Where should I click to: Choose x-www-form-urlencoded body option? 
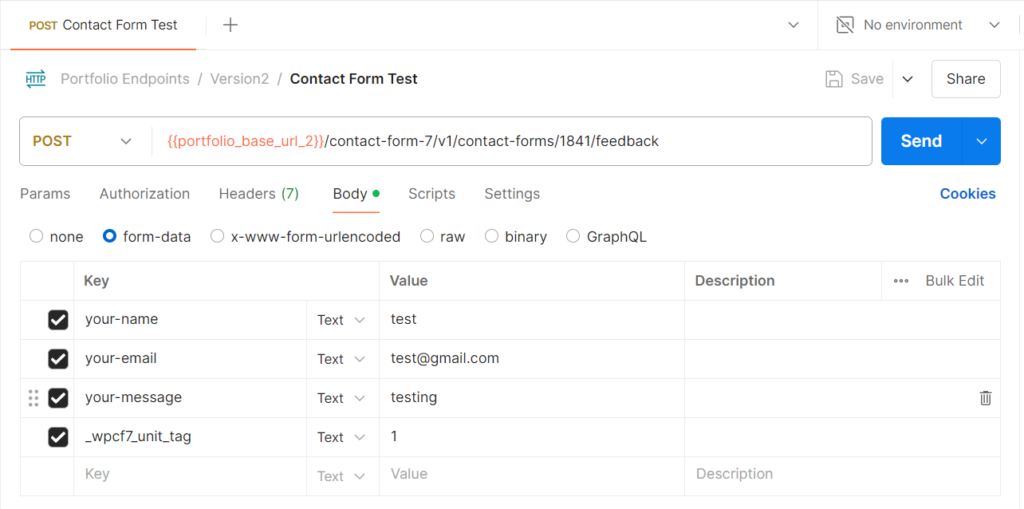pos(216,237)
